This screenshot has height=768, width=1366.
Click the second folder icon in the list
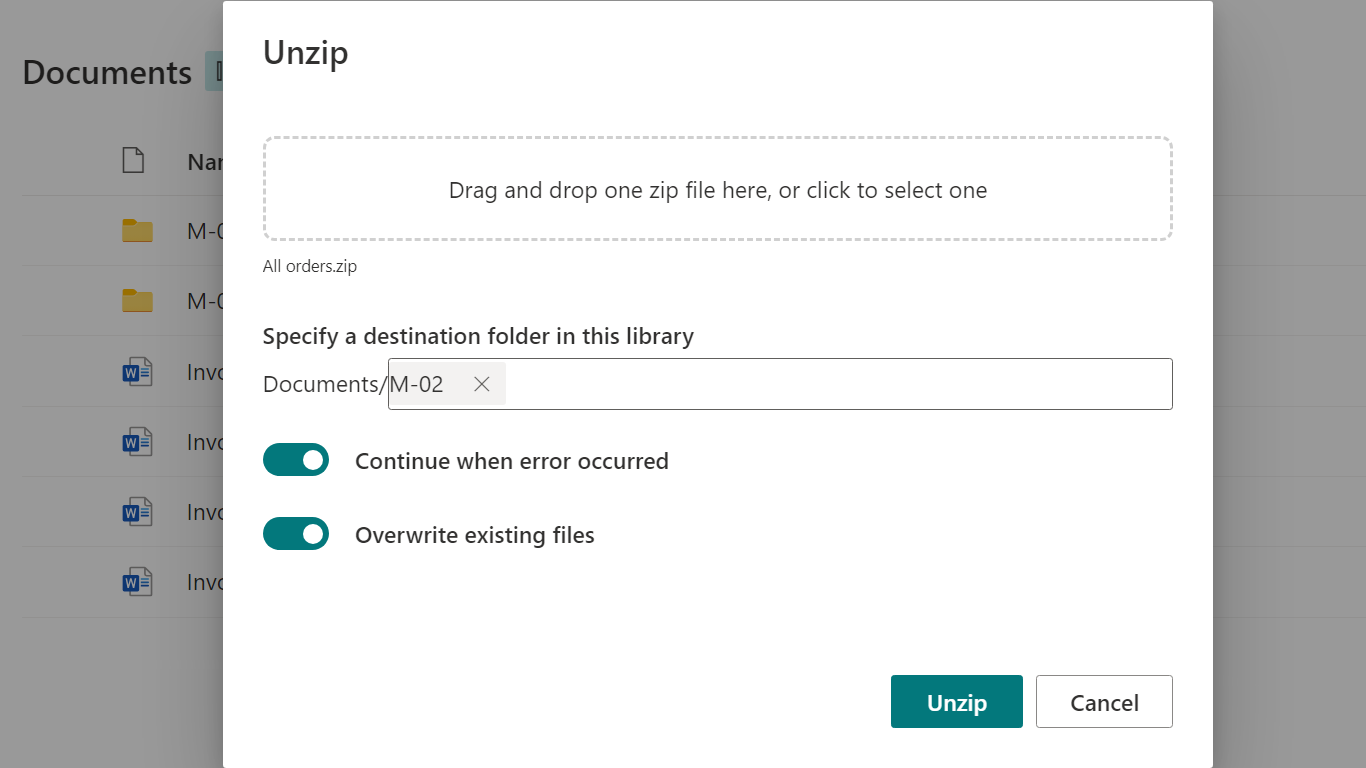[137, 301]
